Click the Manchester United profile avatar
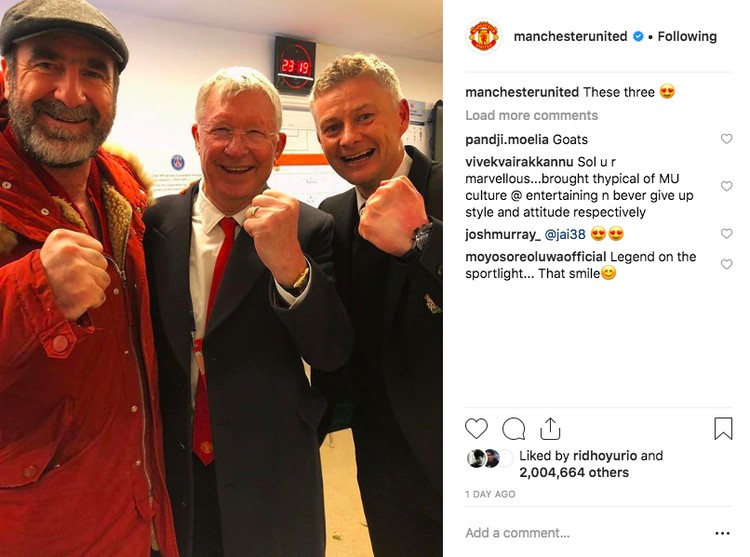 click(x=484, y=36)
